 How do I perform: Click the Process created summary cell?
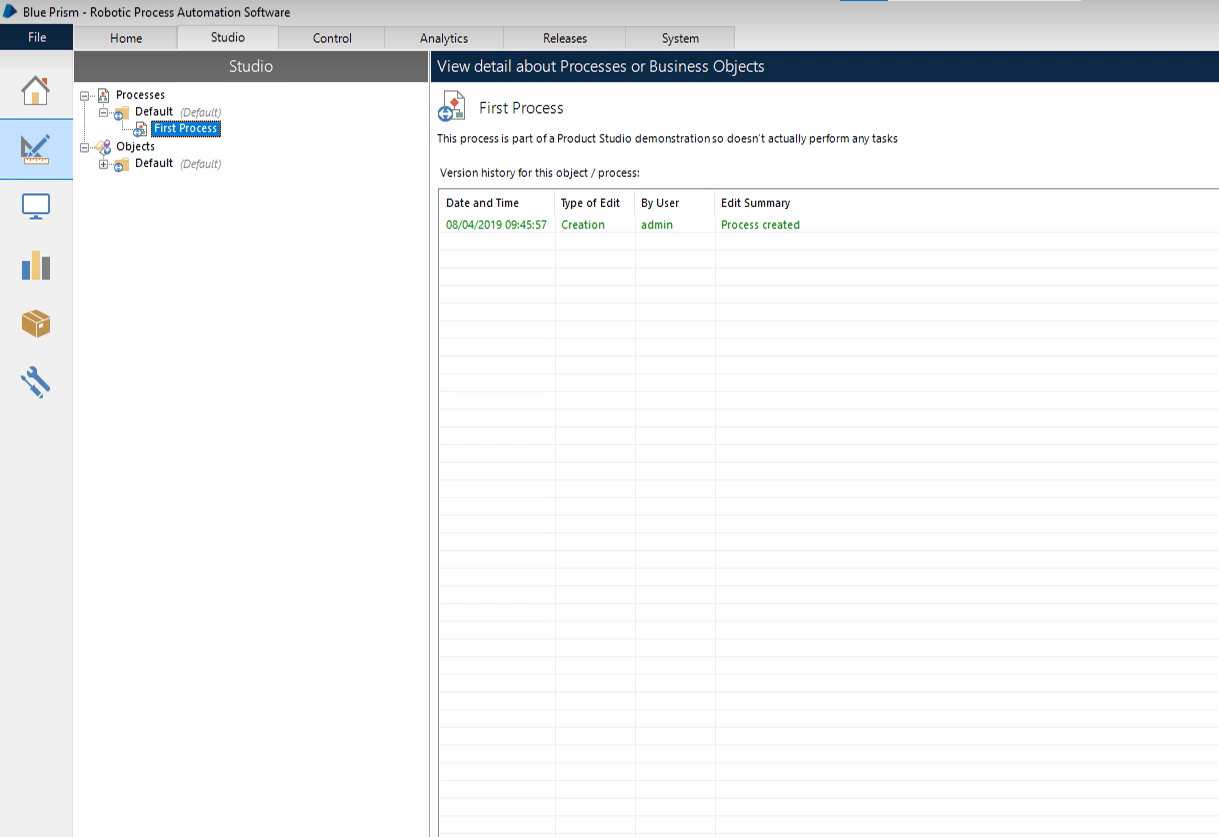point(760,225)
